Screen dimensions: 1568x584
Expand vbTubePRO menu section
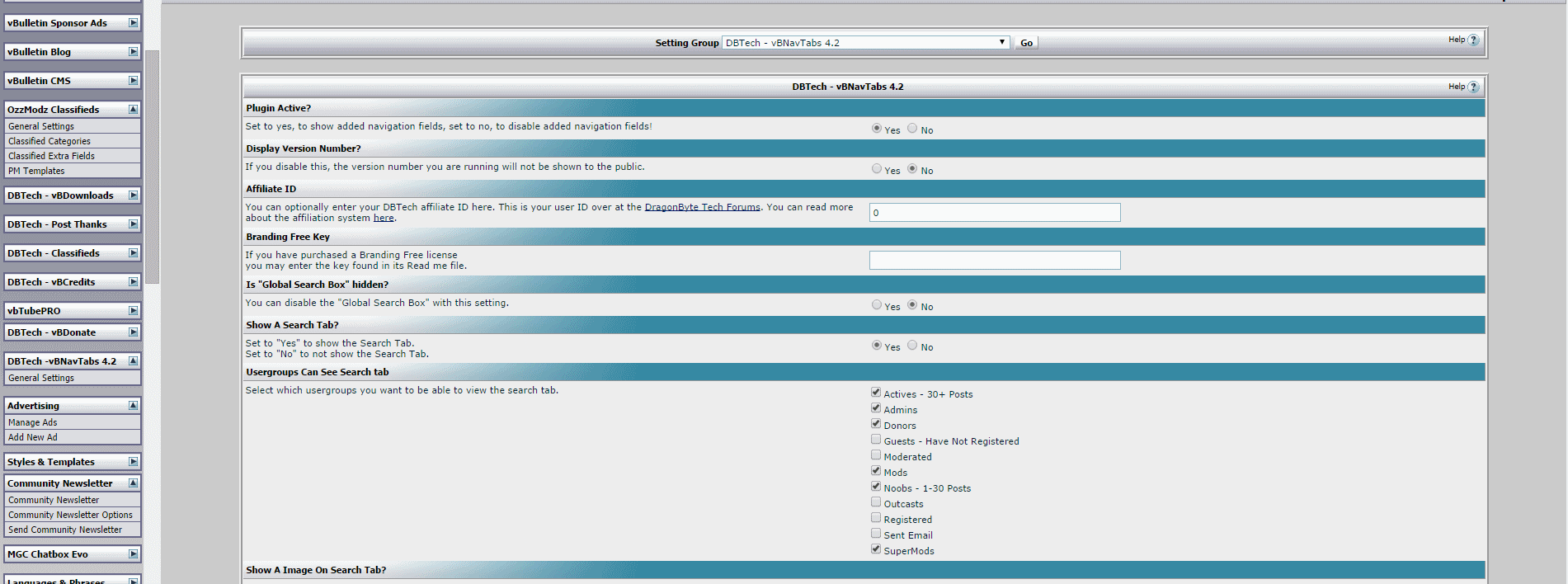[x=133, y=311]
